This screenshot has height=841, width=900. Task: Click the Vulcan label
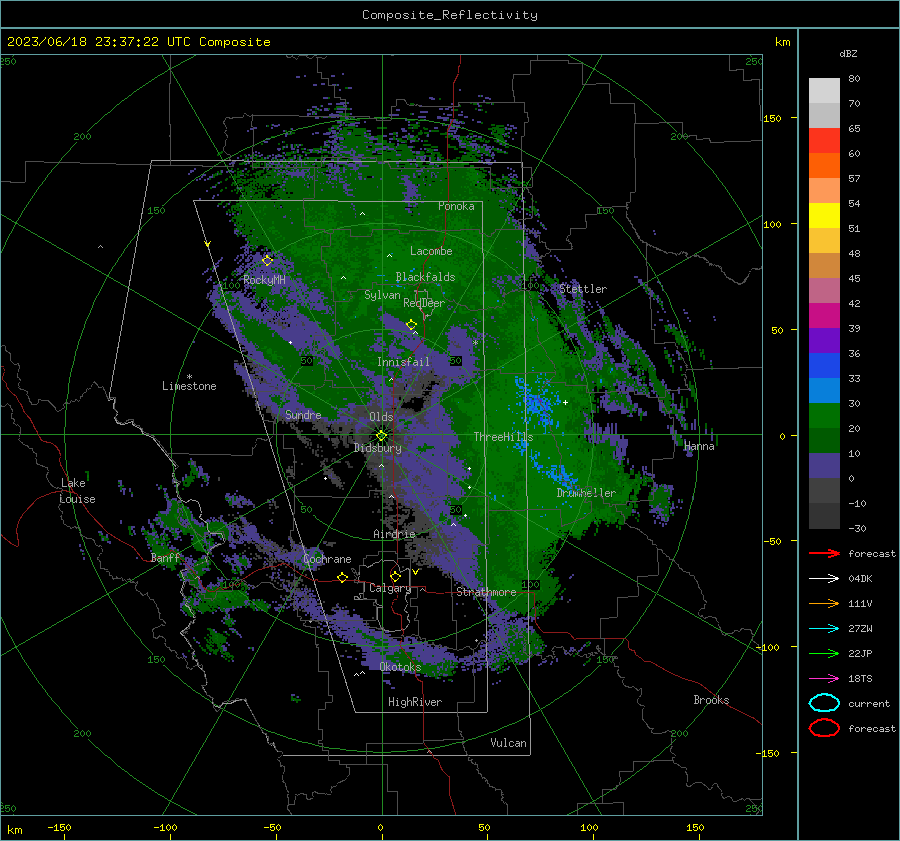(509, 743)
